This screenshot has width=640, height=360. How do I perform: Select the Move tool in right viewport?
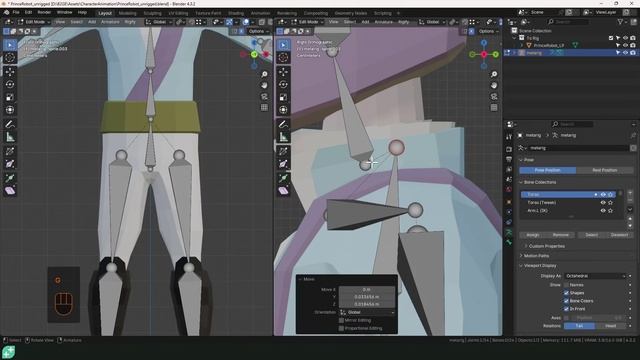point(283,72)
